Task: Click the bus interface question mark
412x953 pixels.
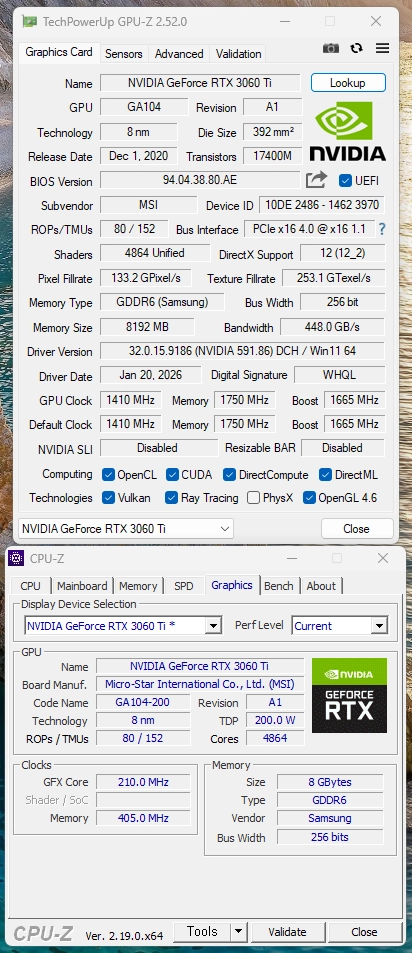Action: pos(382,229)
